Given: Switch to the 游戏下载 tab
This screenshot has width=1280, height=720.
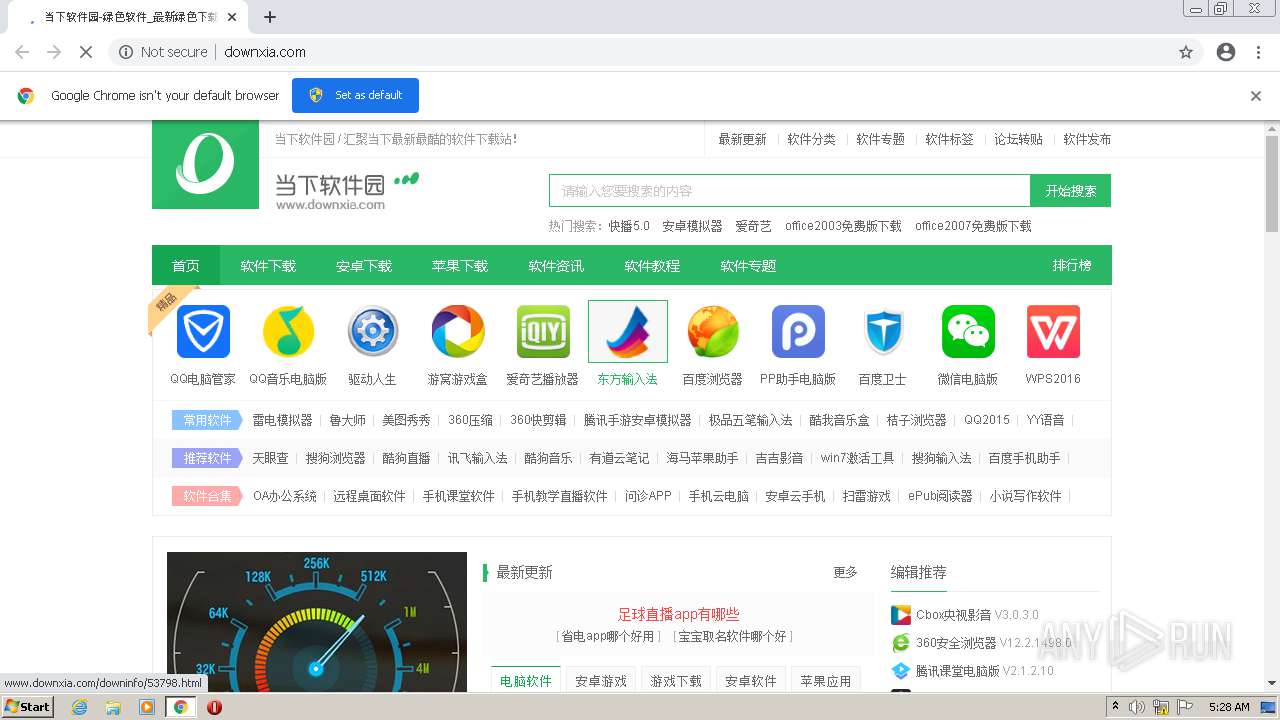Looking at the screenshot, I should tap(676, 680).
